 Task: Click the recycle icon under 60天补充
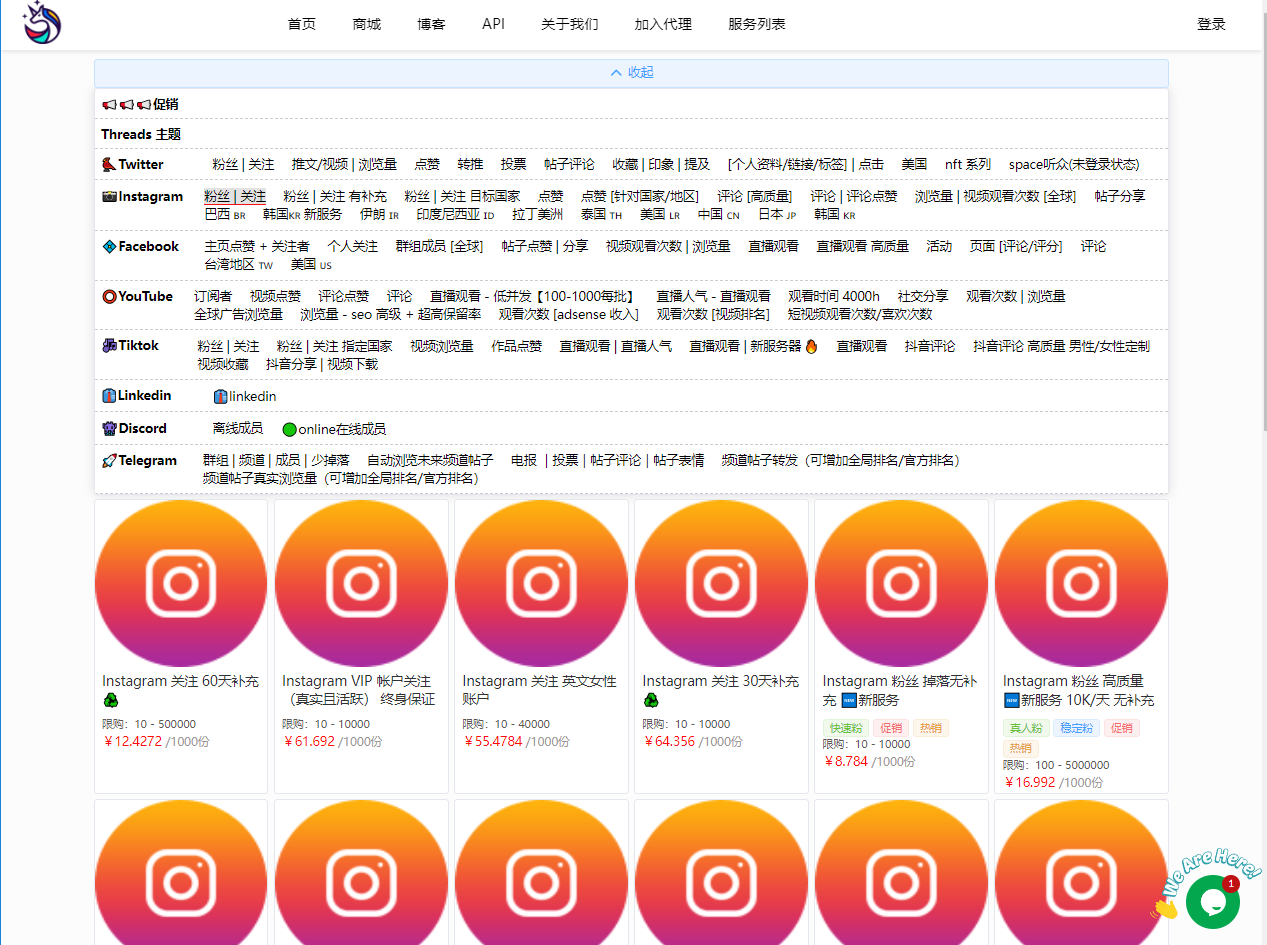point(110,701)
